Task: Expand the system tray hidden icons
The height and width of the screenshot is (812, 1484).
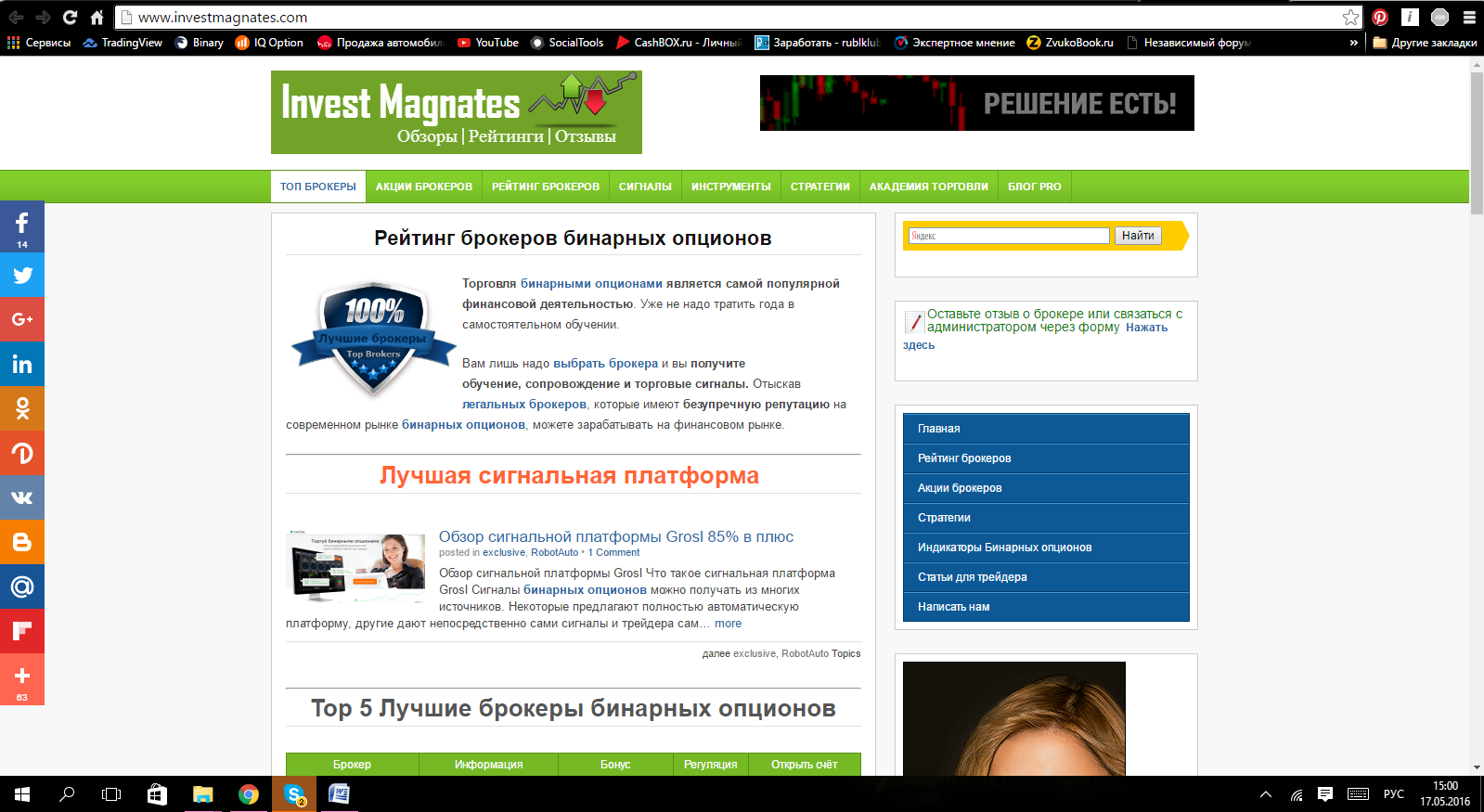Action: 1266,794
